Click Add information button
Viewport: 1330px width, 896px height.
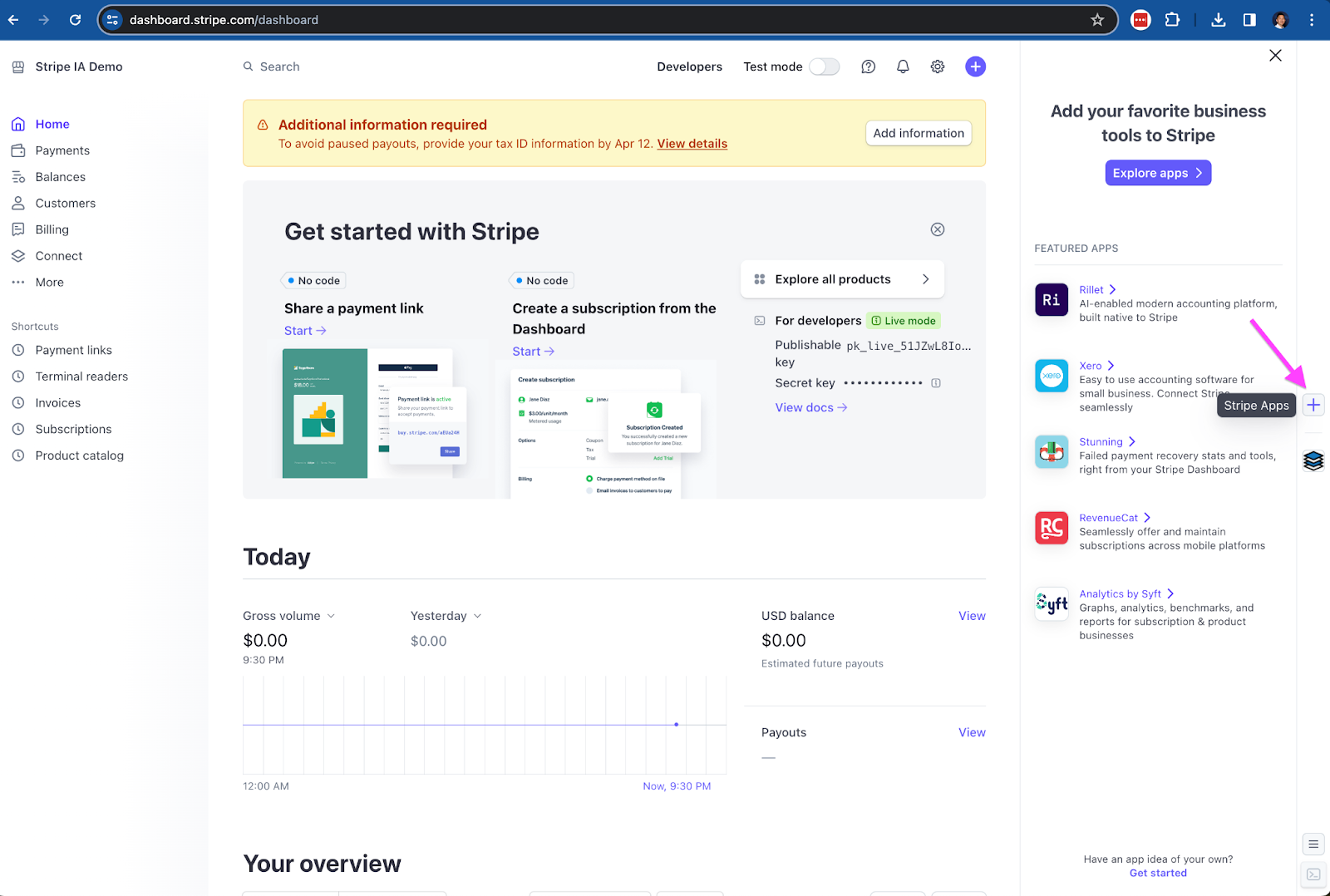pos(919,133)
